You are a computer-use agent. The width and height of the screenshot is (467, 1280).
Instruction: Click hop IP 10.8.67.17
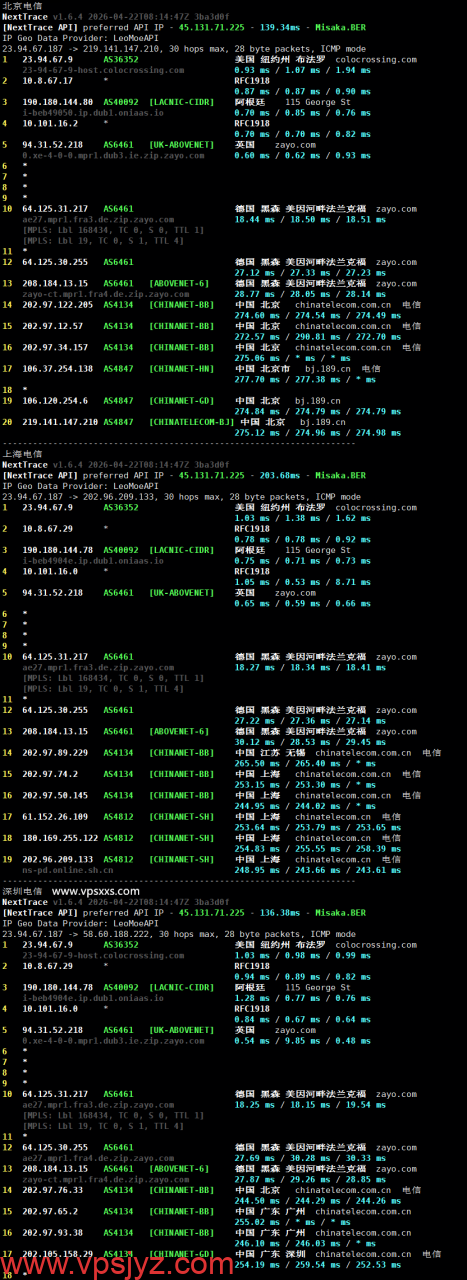[47, 81]
